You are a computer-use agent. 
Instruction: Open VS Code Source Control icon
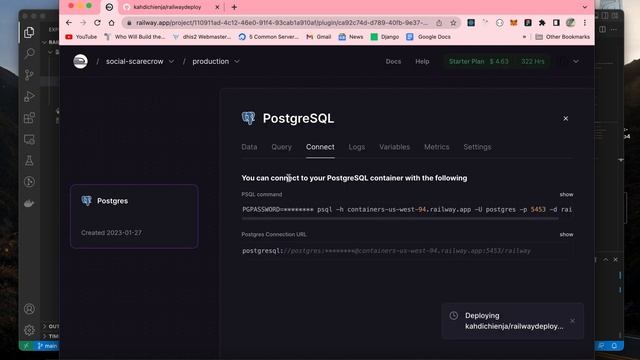29,75
